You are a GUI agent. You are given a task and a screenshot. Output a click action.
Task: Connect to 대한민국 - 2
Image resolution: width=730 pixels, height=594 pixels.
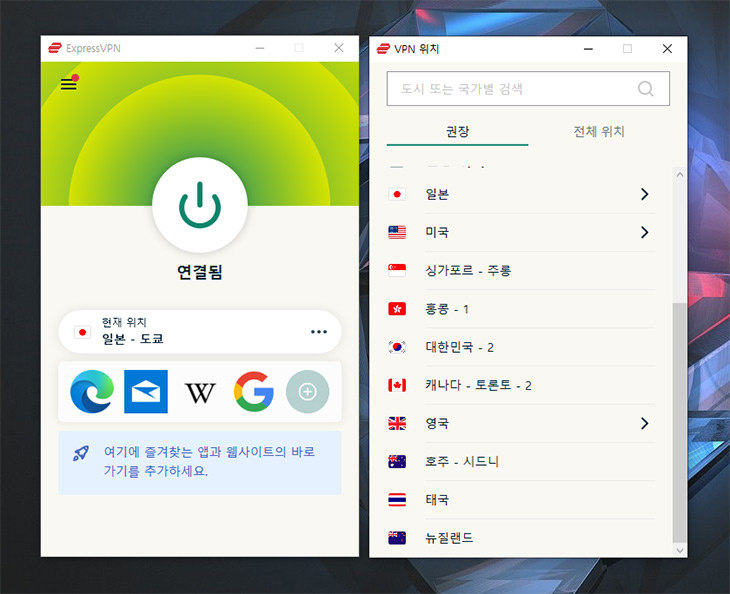(x=521, y=347)
